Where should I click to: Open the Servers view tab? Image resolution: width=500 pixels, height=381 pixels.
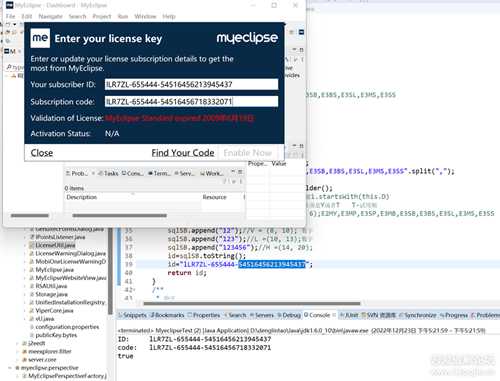pyautogui.click(x=262, y=315)
